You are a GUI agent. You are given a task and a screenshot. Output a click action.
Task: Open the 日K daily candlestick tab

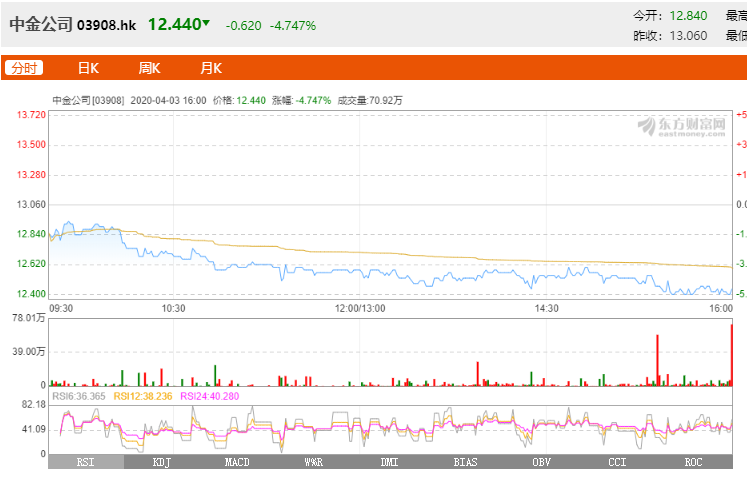(x=88, y=68)
